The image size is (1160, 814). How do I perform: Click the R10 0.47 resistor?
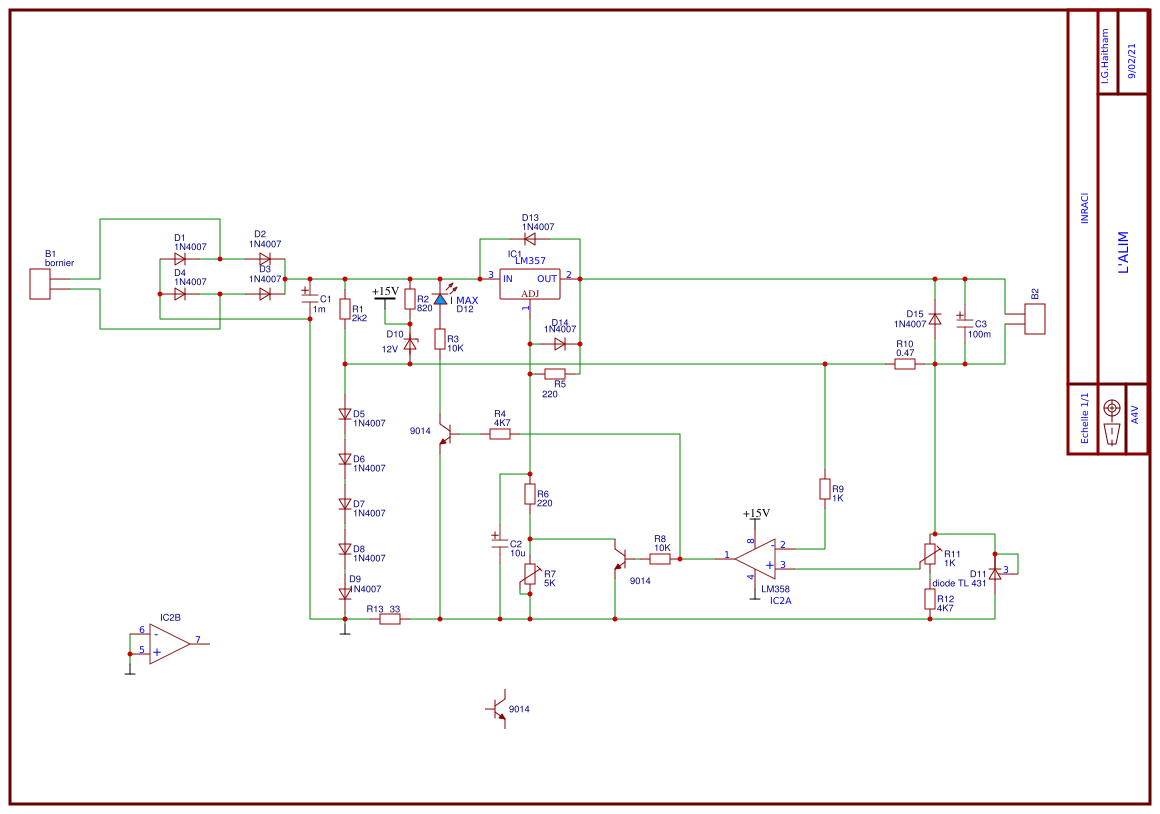click(x=905, y=364)
